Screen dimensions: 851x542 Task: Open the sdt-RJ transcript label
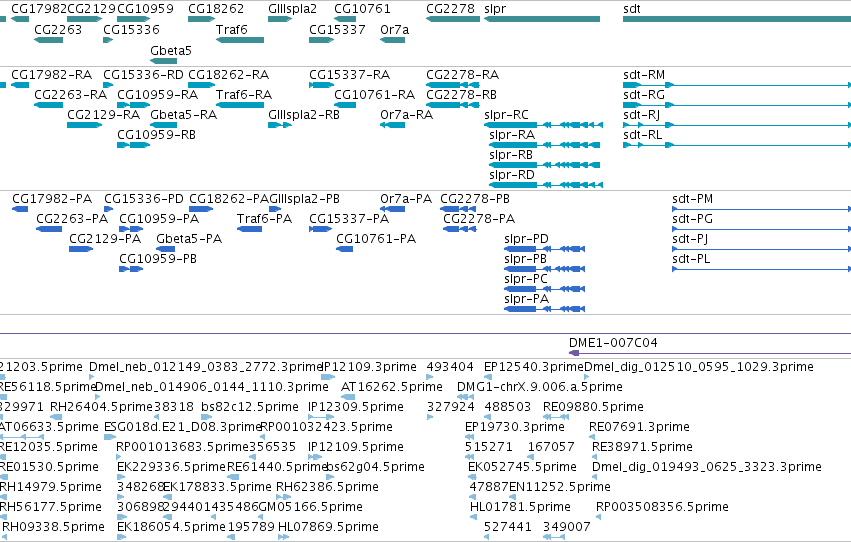pos(642,114)
